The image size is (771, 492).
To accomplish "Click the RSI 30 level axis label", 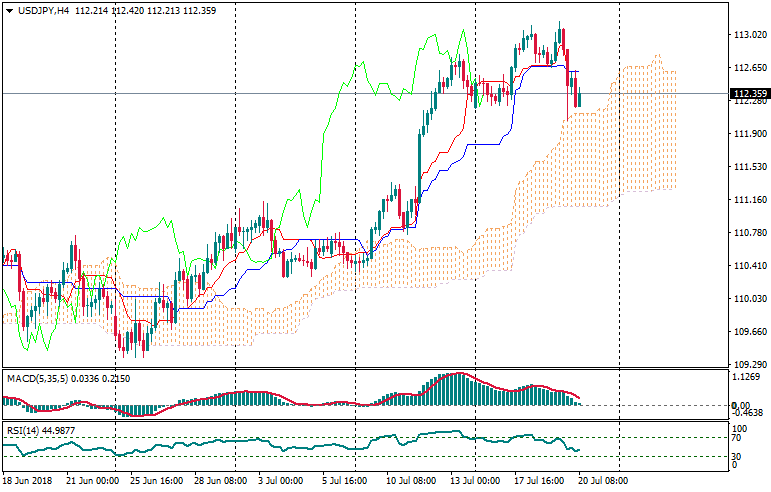I will 739,456.
